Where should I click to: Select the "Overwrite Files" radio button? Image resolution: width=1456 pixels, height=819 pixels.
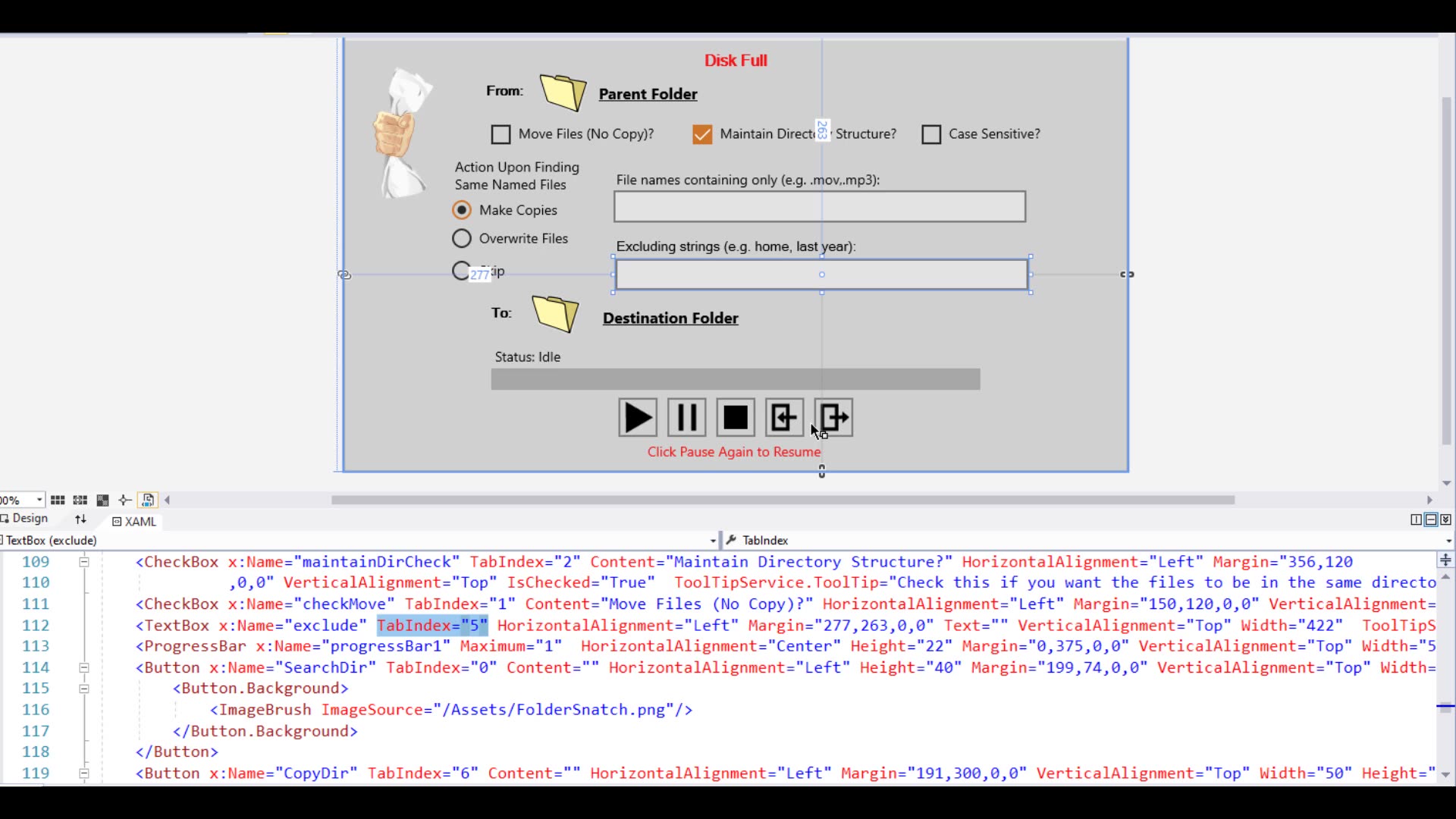coord(462,238)
